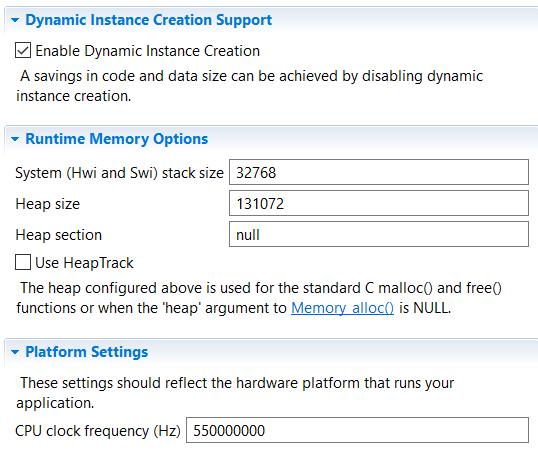This screenshot has height=451, width=538.
Task: Click the Heap section label
Action: click(59, 235)
